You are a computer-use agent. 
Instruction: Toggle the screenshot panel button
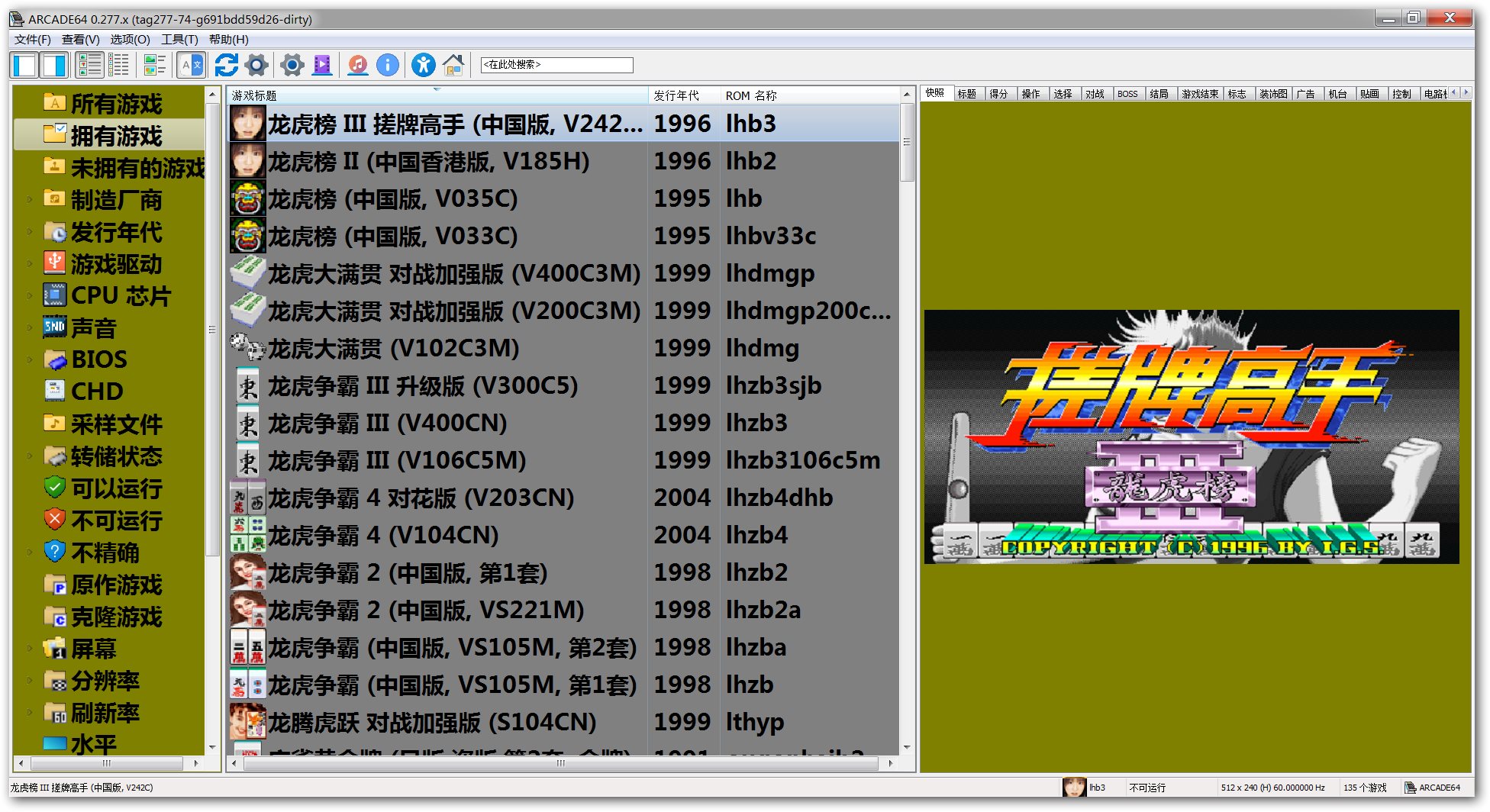click(x=54, y=66)
